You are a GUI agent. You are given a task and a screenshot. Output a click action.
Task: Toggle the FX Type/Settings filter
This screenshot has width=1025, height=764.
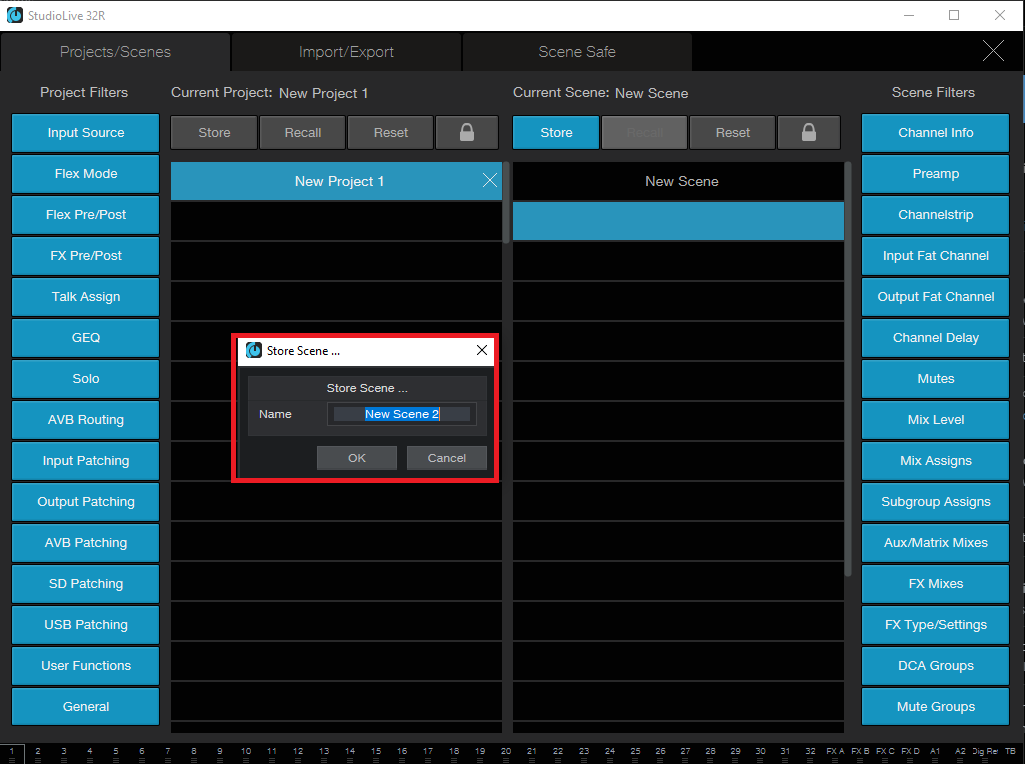(x=935, y=625)
